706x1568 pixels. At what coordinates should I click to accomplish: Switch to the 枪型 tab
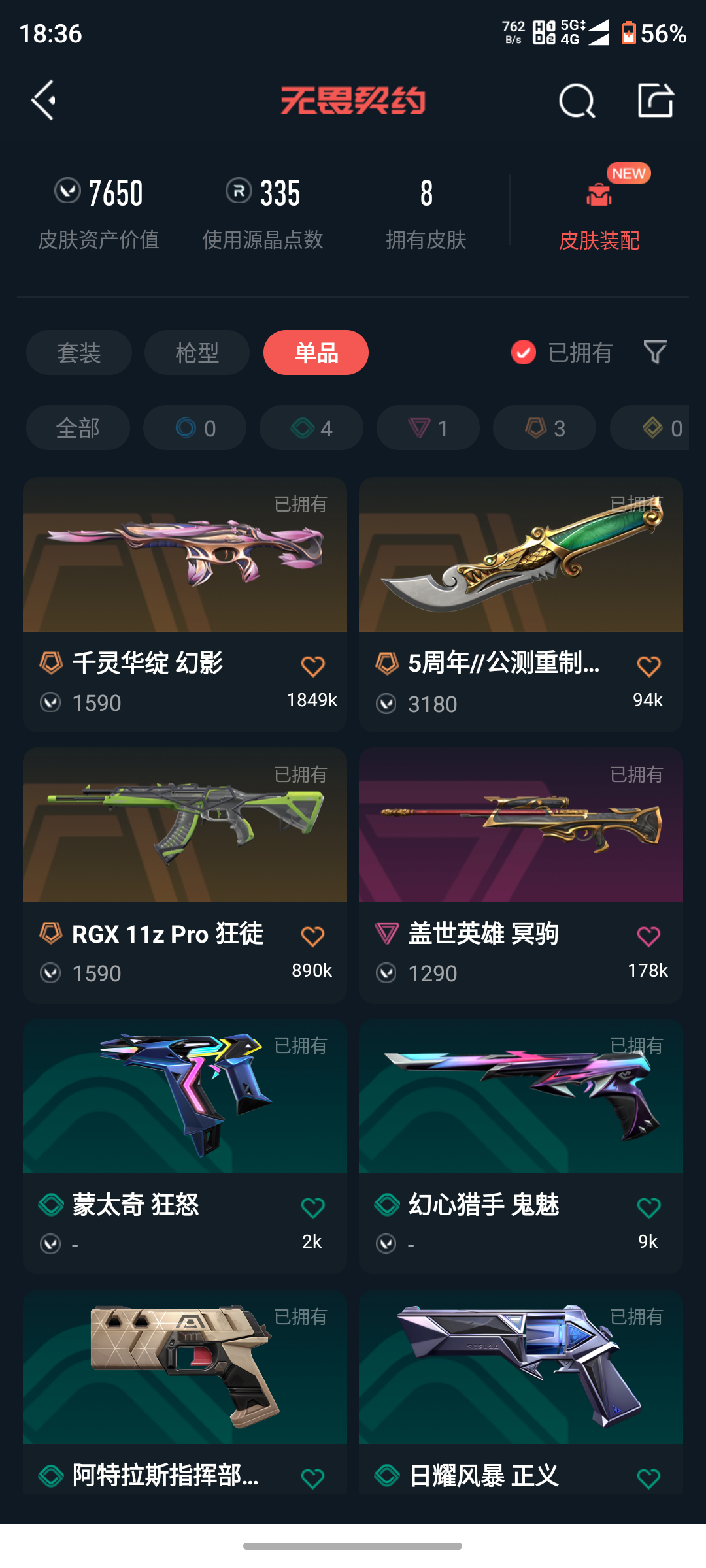pos(197,353)
